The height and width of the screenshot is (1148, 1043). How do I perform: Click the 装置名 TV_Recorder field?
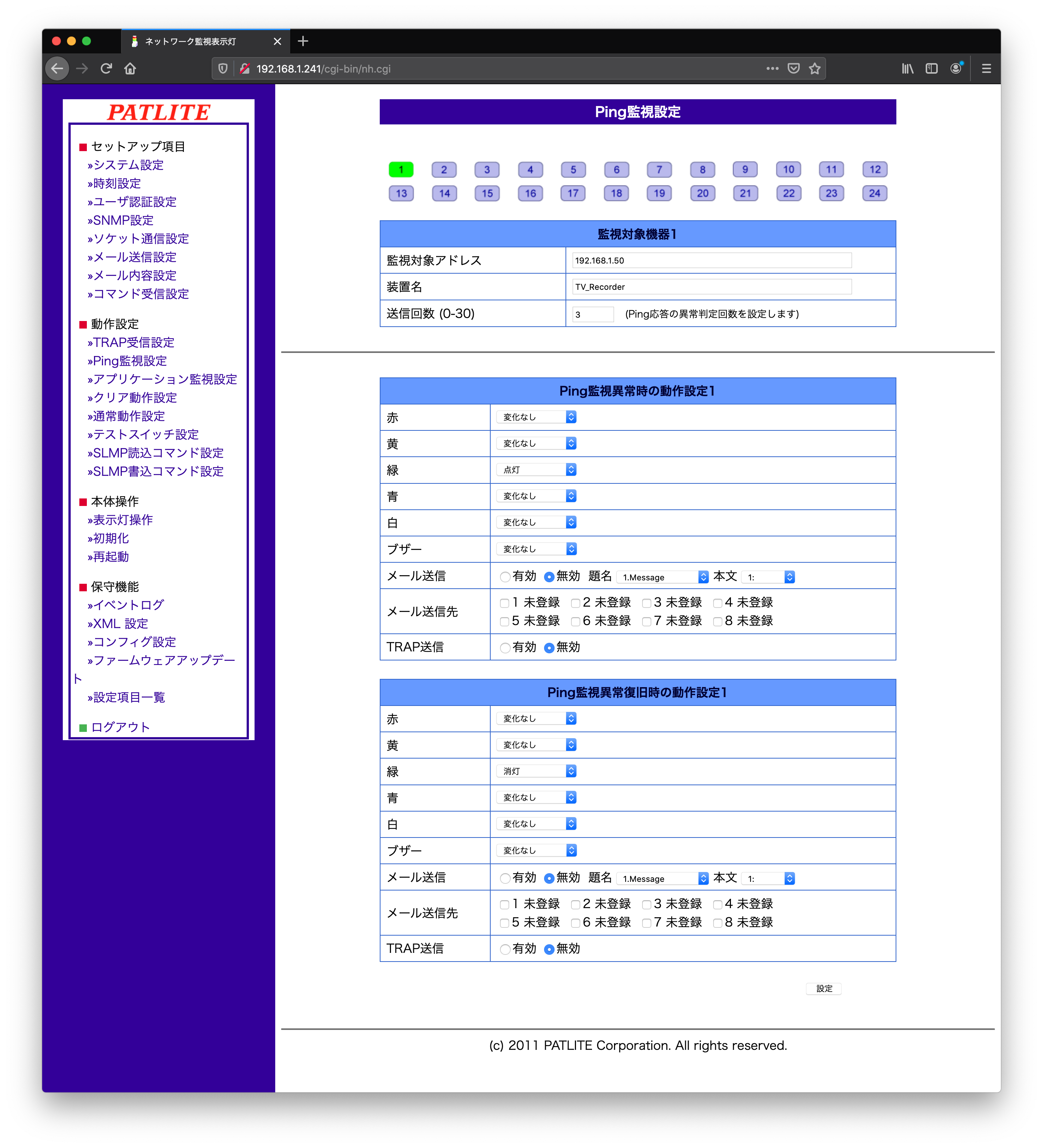point(712,287)
